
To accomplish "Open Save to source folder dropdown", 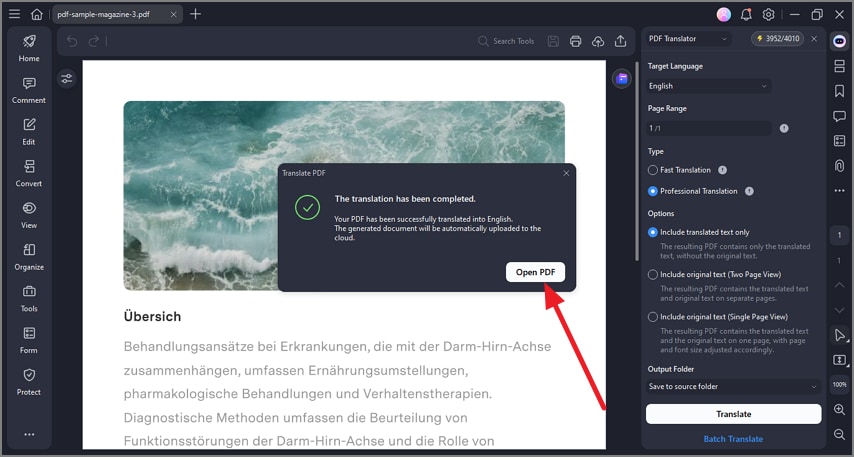I will click(733, 387).
